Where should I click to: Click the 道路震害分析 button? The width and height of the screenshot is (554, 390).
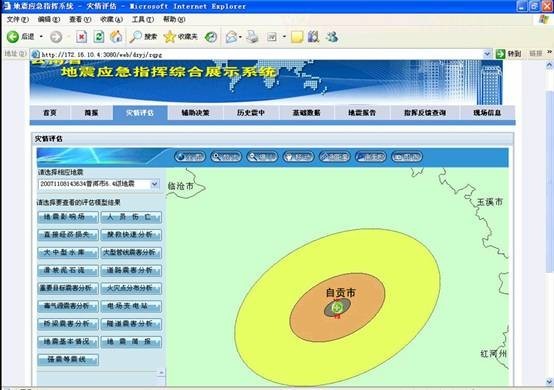(131, 270)
